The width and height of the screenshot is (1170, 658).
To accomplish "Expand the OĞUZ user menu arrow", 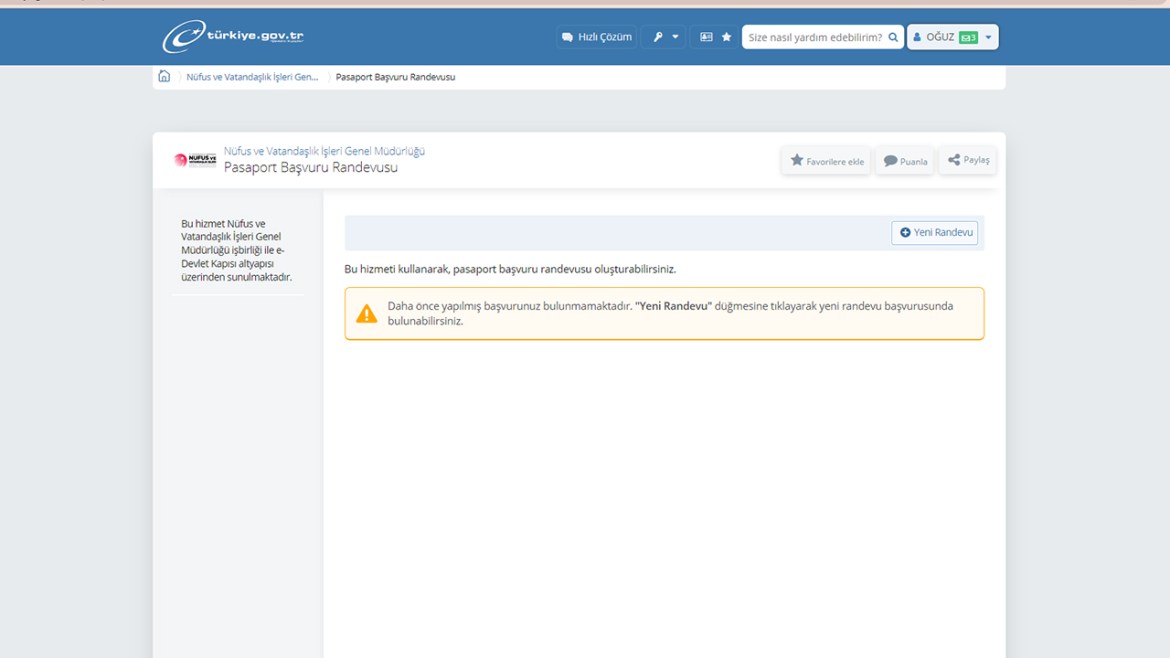I will [989, 37].
